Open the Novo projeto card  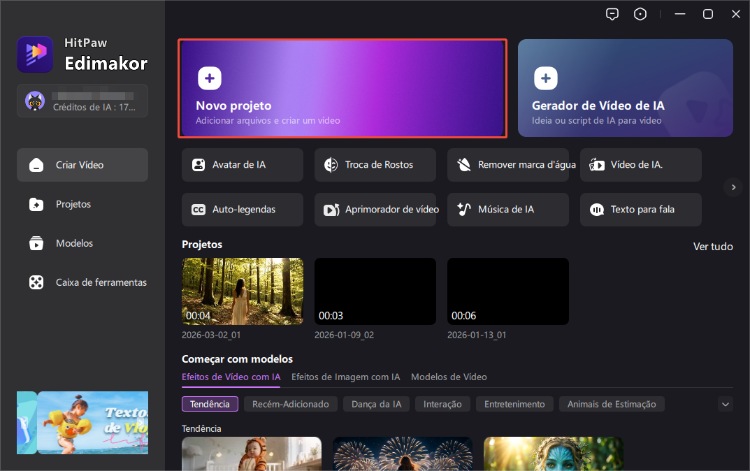tap(342, 88)
